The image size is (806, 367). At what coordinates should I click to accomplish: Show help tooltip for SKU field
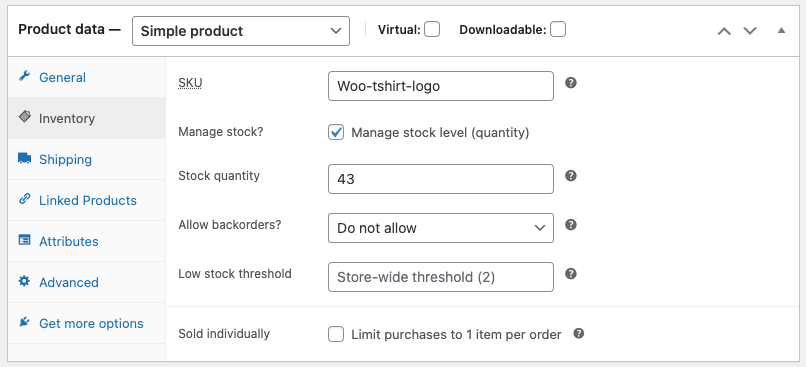tap(571, 83)
